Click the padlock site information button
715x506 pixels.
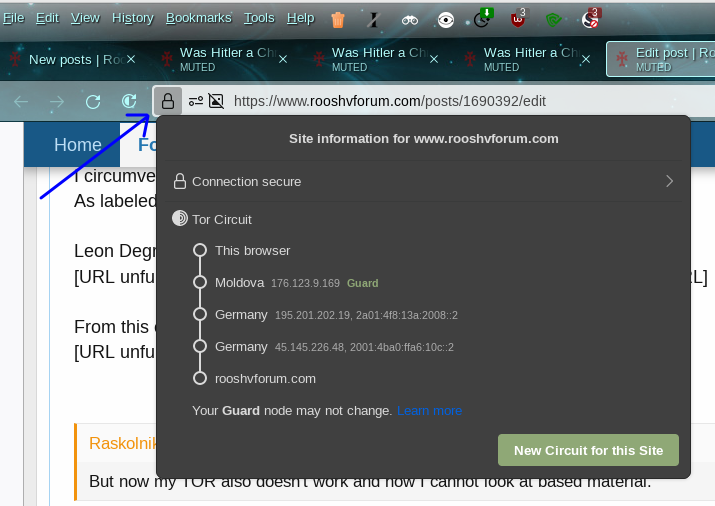click(x=168, y=101)
